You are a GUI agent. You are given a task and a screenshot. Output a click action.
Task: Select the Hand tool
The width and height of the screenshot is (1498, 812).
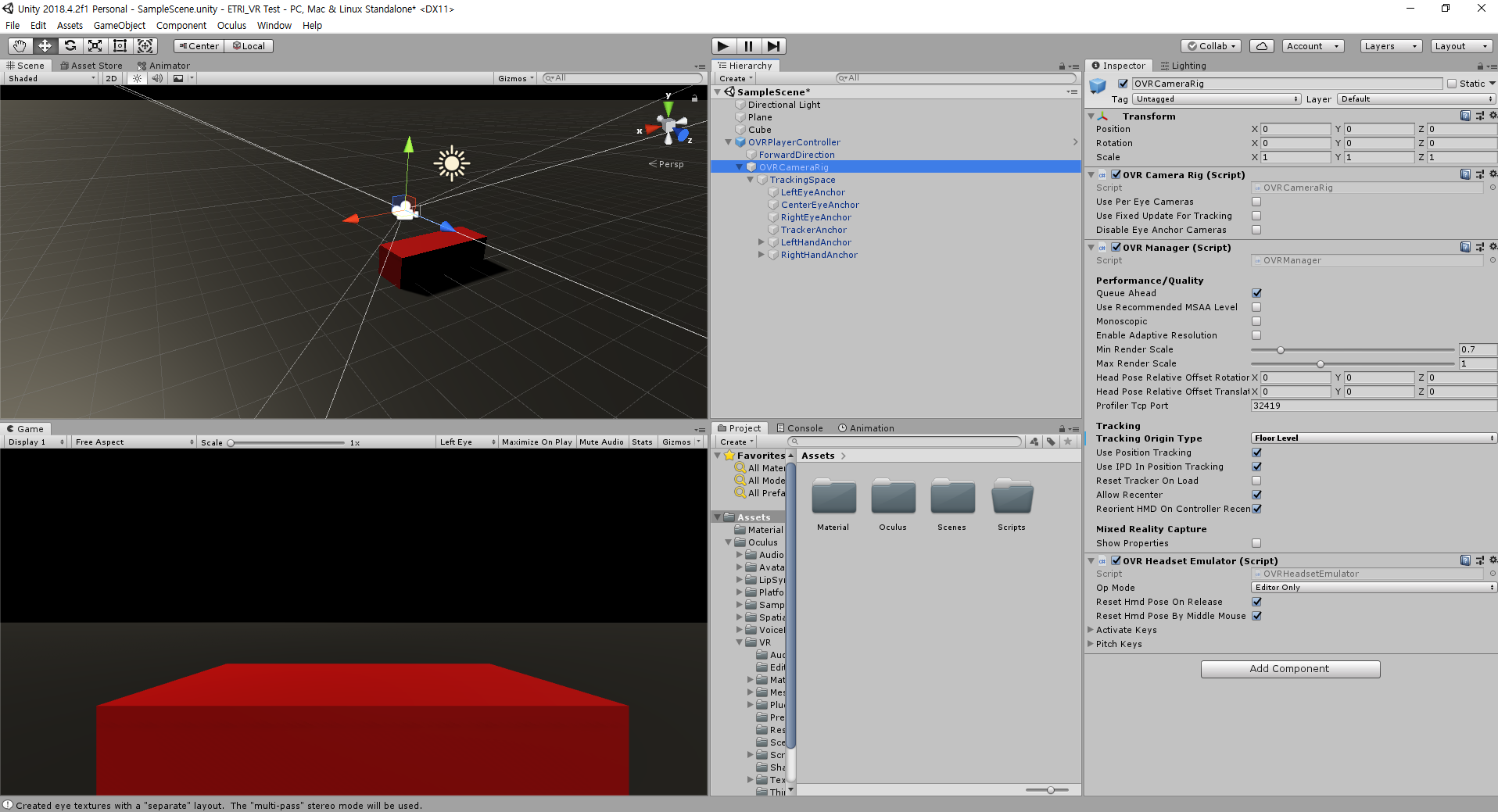20,46
